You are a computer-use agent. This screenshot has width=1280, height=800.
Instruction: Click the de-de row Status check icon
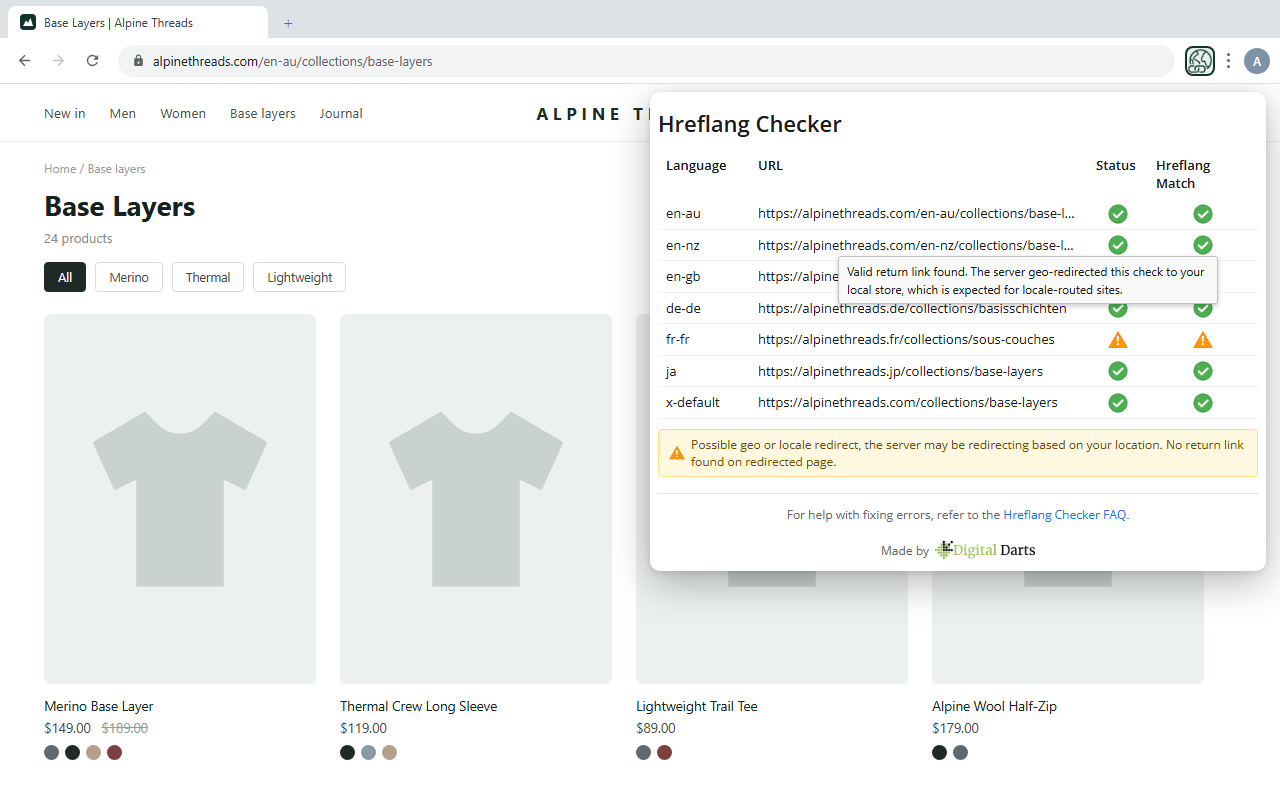point(1118,310)
